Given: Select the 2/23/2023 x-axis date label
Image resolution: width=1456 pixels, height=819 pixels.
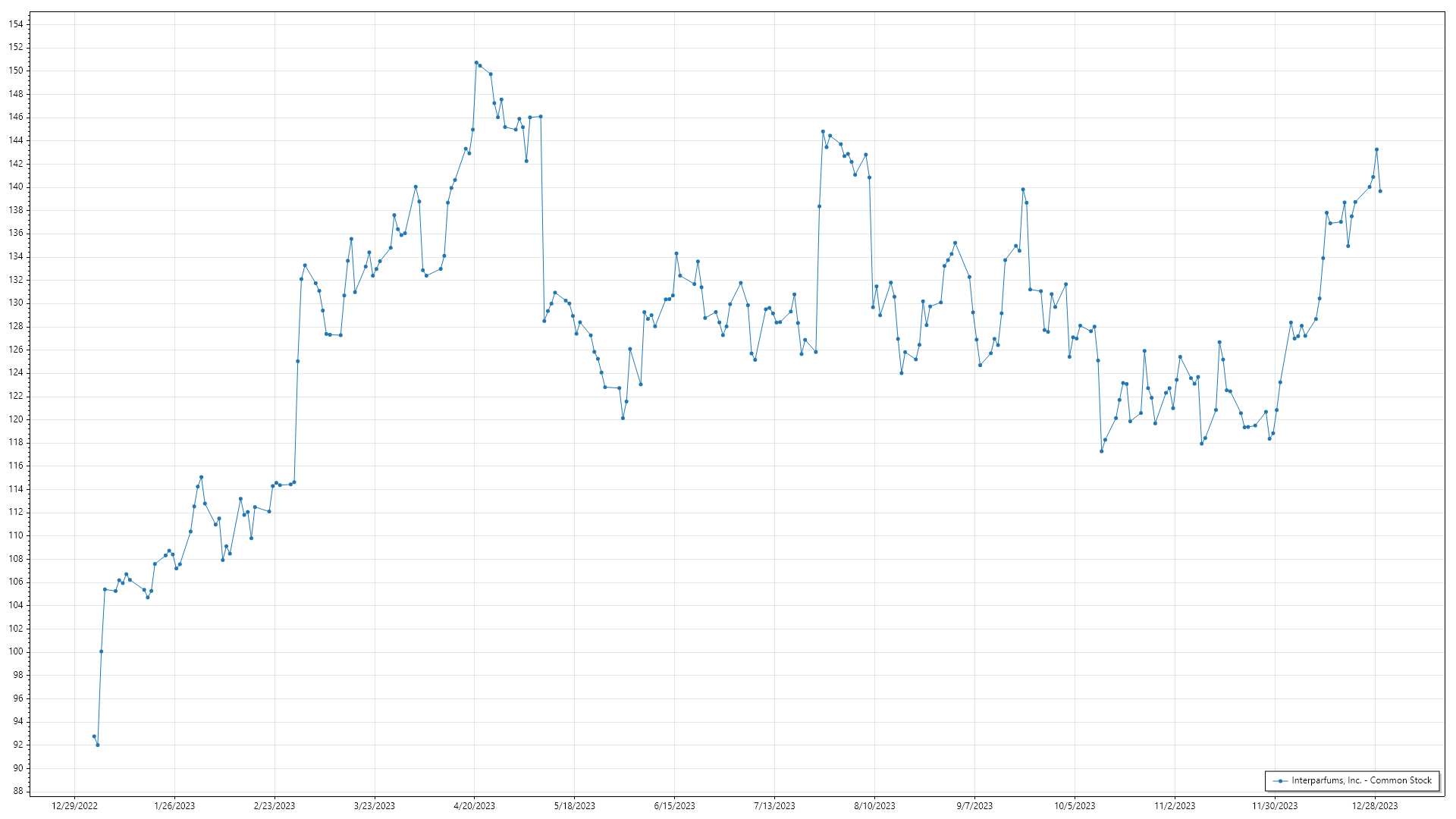Looking at the screenshot, I should pyautogui.click(x=275, y=806).
